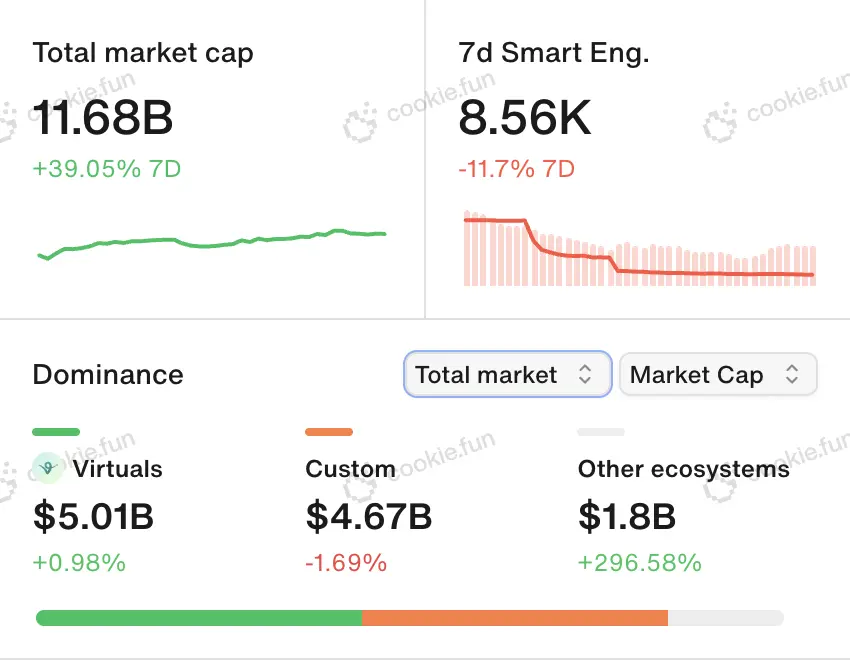
Task: Click the chevron arrows in Market Cap selector
Action: 792,375
